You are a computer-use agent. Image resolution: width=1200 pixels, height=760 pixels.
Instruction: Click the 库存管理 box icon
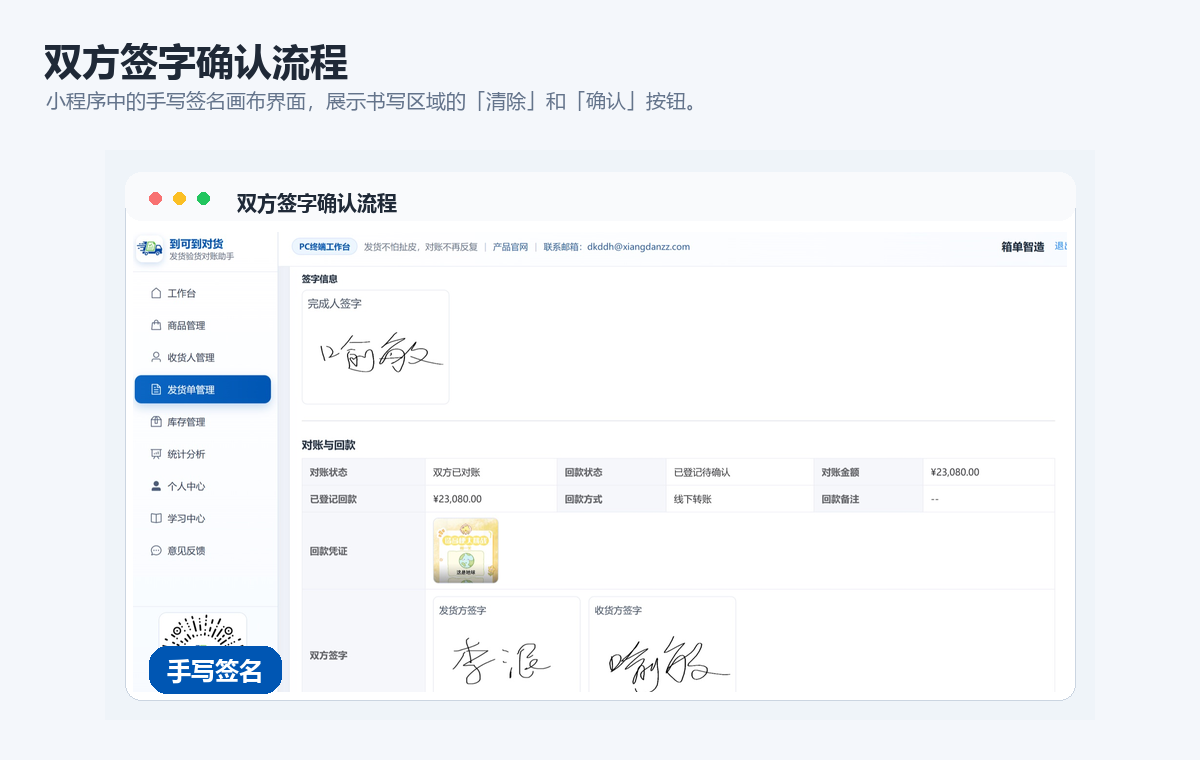[155, 422]
